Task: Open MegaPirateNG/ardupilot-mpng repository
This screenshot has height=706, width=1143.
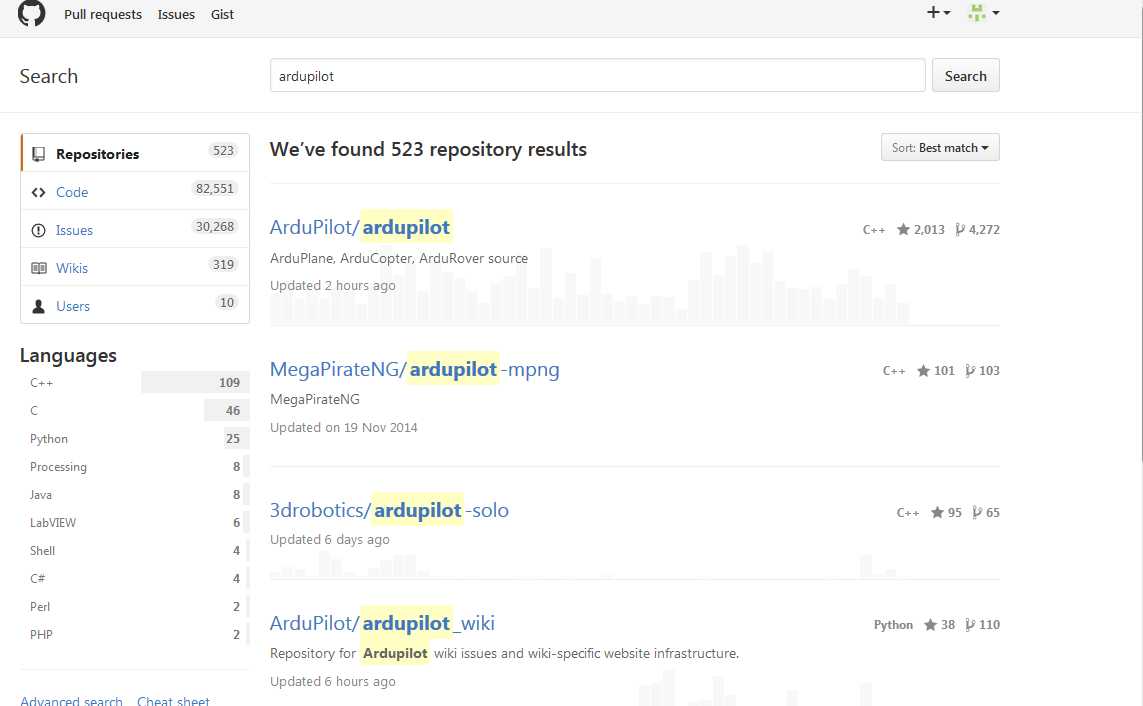Action: [415, 369]
